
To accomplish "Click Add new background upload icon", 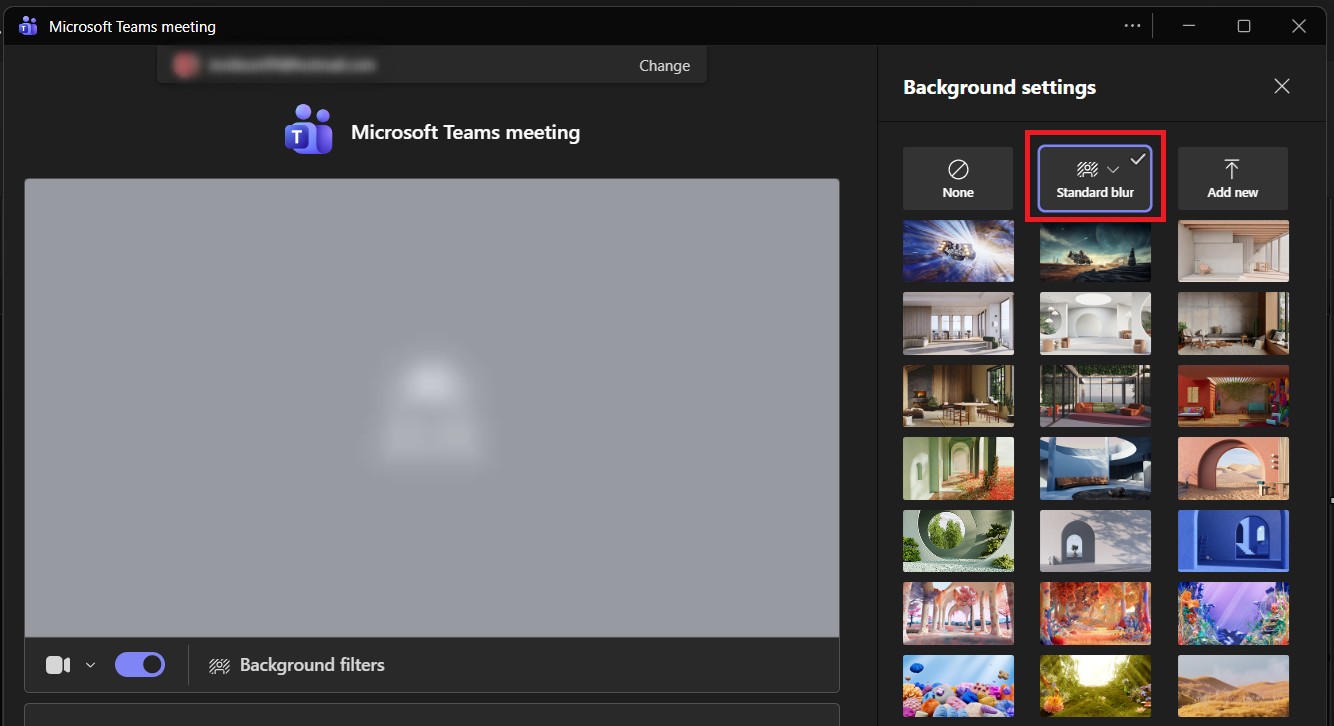I will point(1232,169).
